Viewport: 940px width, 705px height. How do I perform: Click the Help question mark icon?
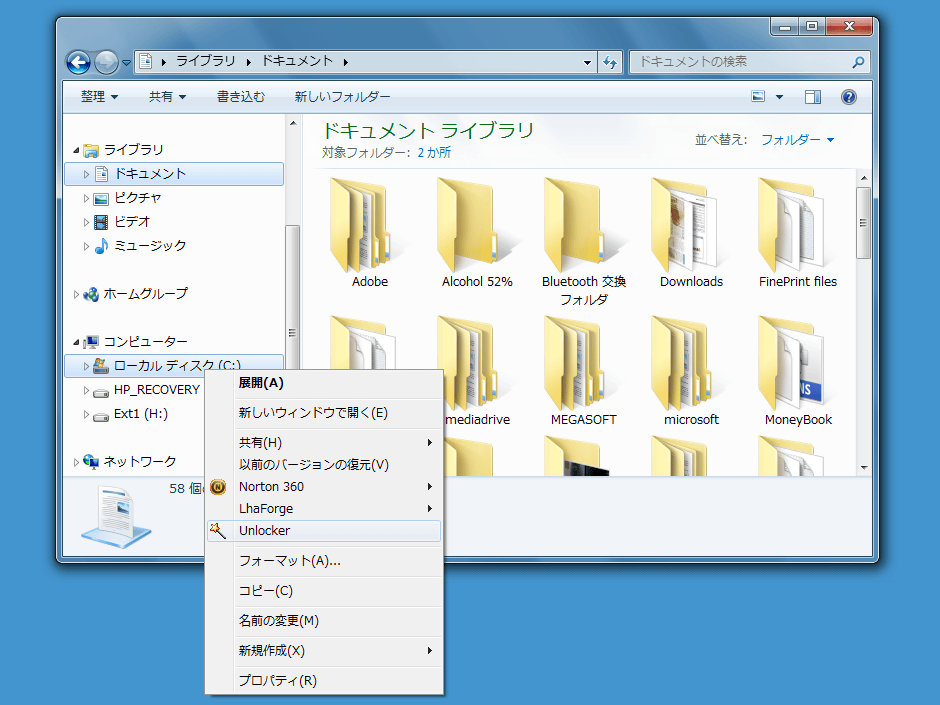(849, 97)
